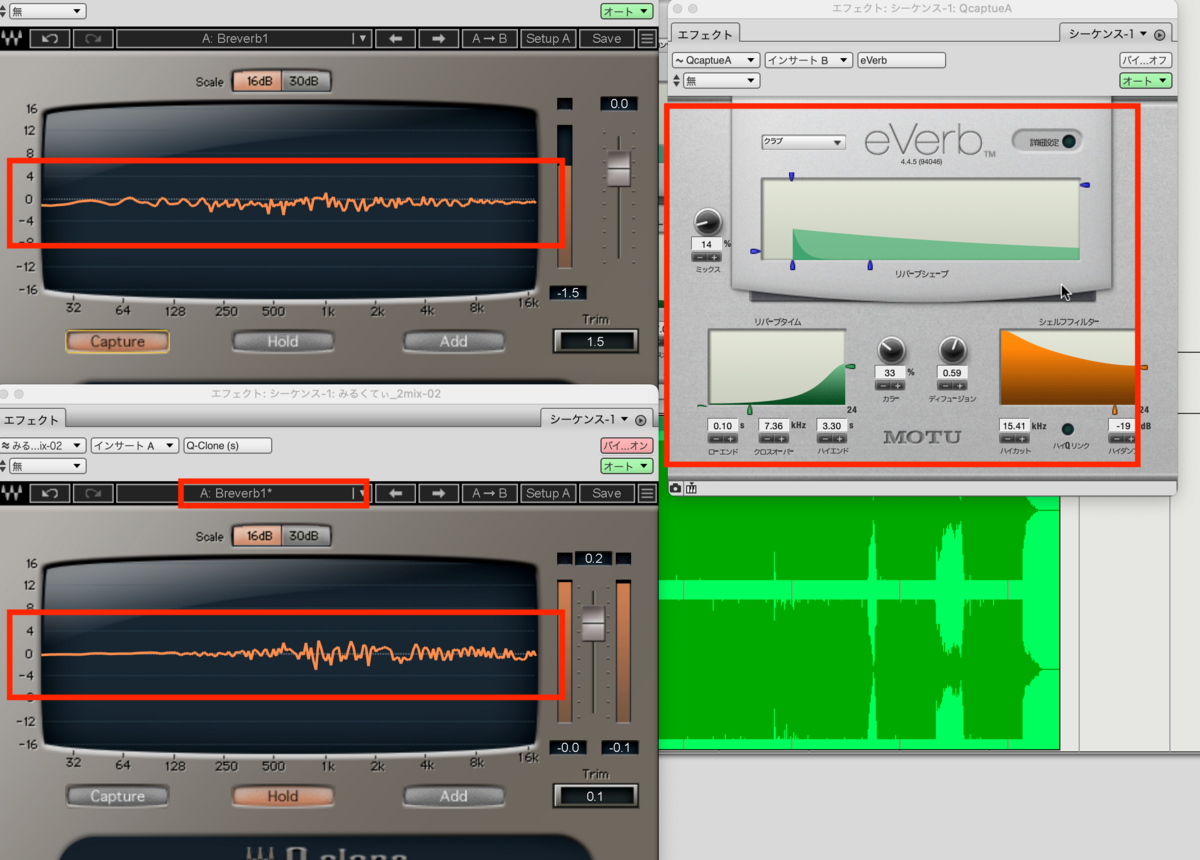Toggle 詳細設定 advanced settings in eVerb
This screenshot has width=1200, height=860.
1047,141
